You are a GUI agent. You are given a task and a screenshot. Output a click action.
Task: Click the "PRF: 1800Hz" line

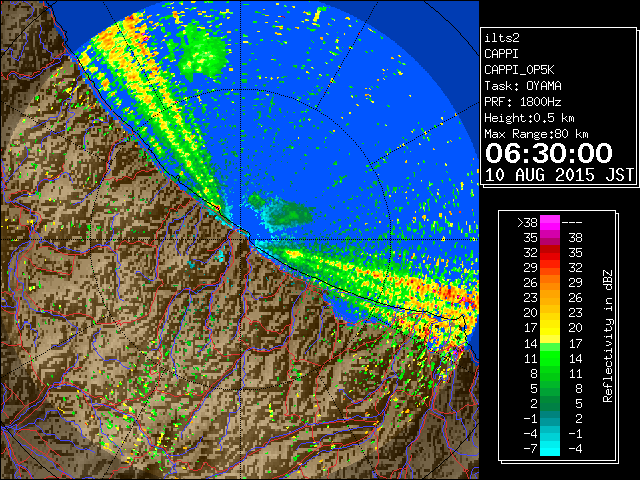click(x=523, y=102)
